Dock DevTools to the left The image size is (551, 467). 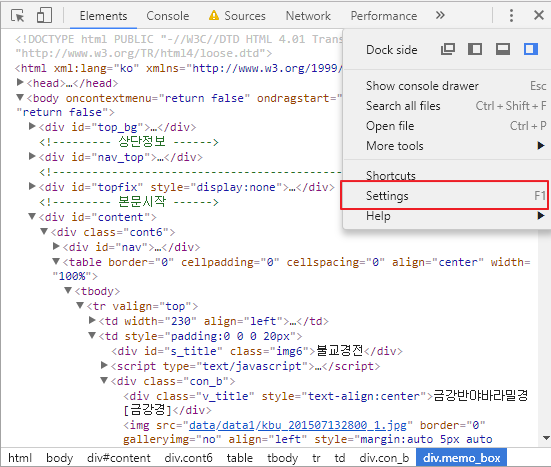click(x=475, y=49)
